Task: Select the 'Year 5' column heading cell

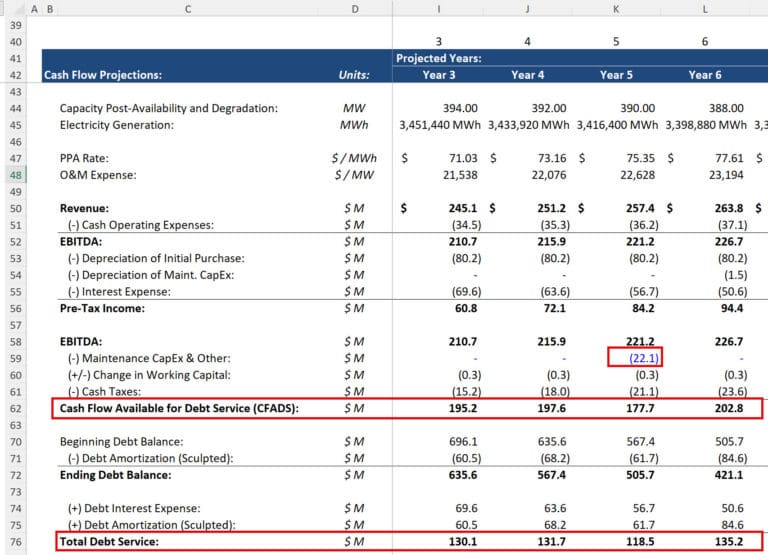Action: point(616,75)
